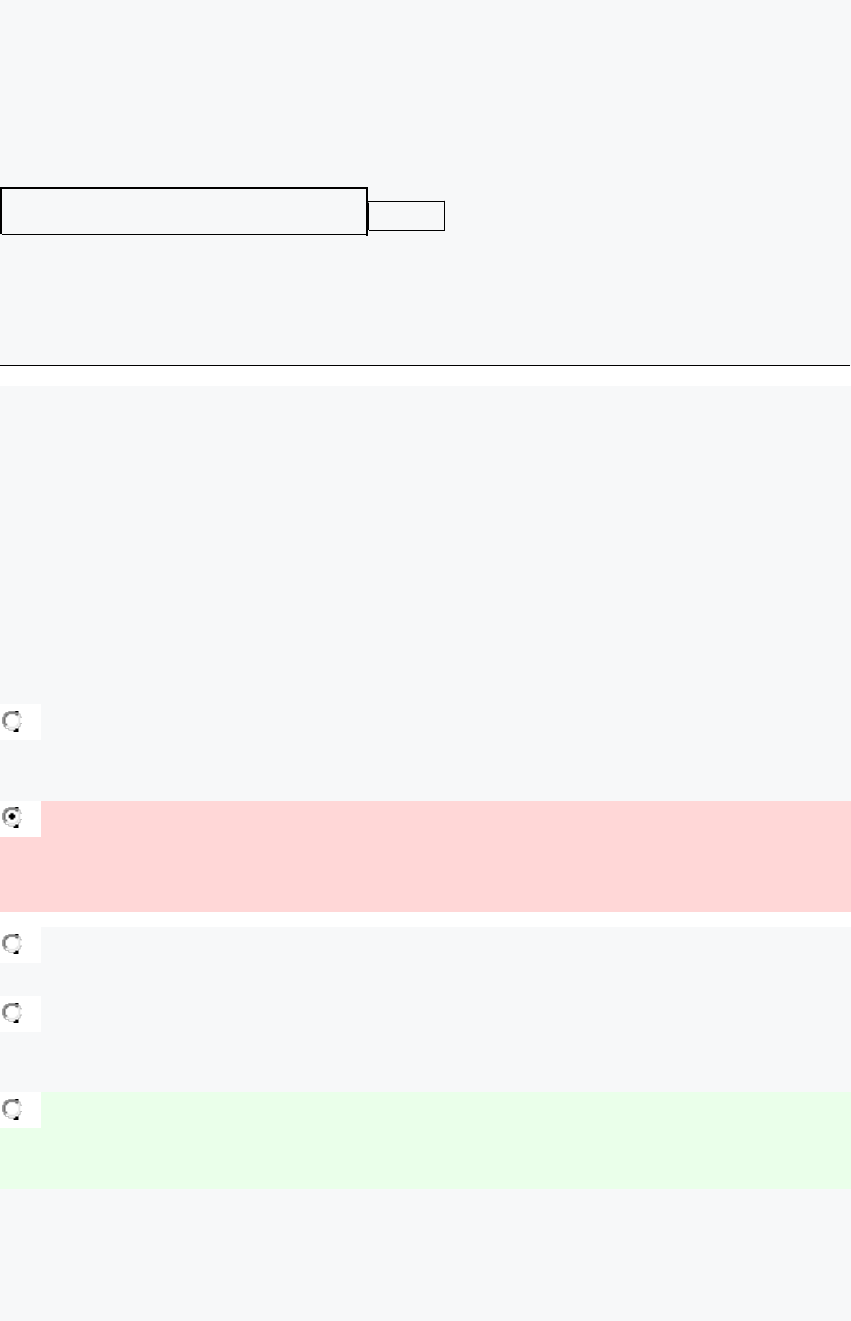
Task: Select the first radio button option
Action: [12, 720]
